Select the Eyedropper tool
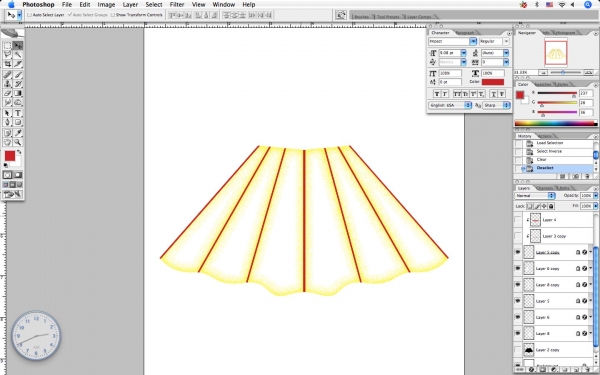600x375 pixels. (x=18, y=133)
